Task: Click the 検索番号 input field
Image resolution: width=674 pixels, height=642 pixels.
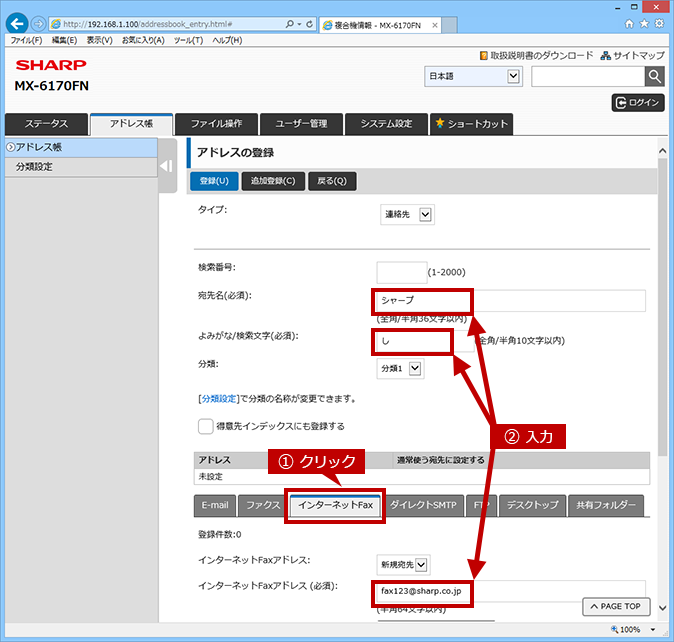Action: coord(401,272)
